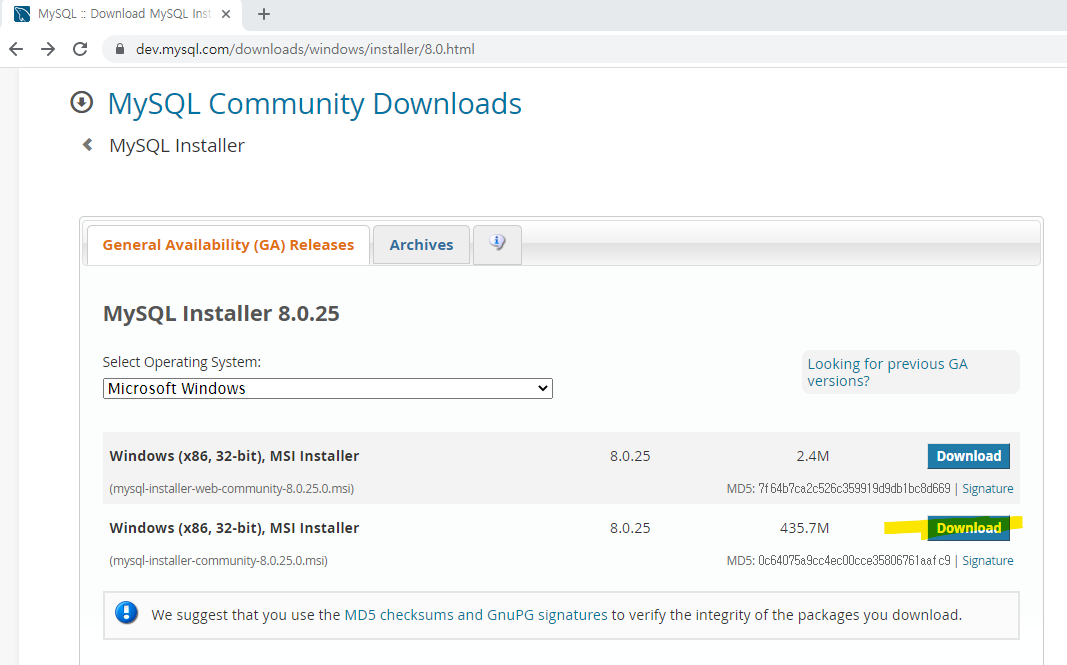Viewport: 1067px width, 665px height.
Task: Click the back chevron beside MySQL Installer
Action: click(x=87, y=144)
